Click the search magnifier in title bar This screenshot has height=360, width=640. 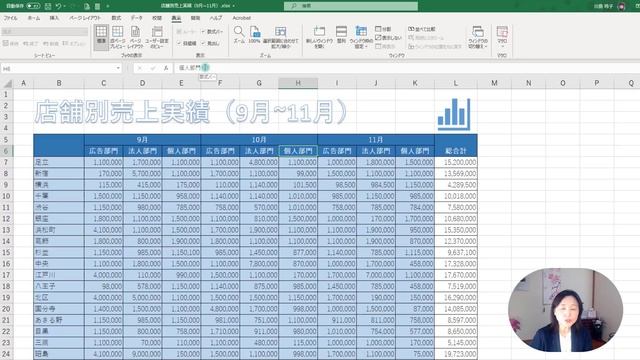click(294, 6)
